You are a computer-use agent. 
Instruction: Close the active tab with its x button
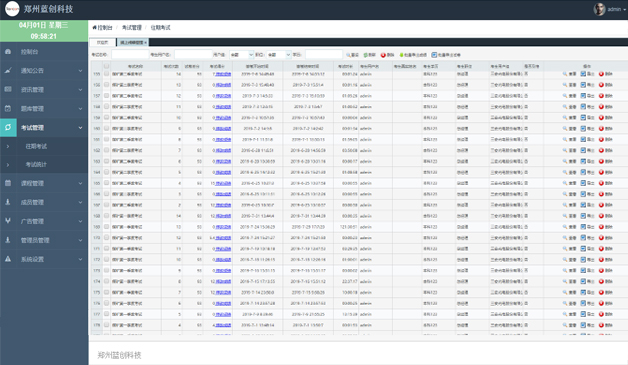pyautogui.click(x=145, y=42)
